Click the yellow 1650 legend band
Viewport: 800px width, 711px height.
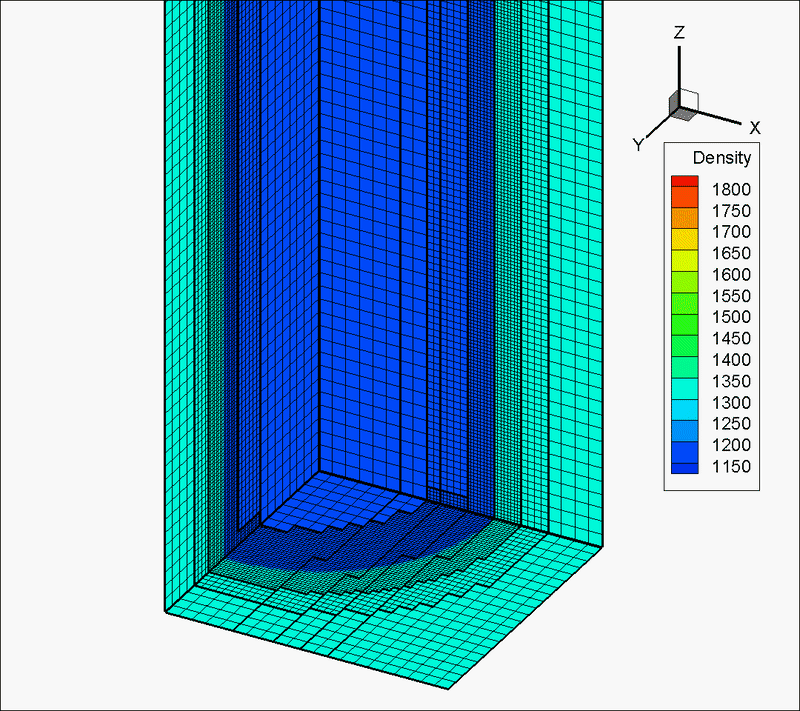(684, 240)
